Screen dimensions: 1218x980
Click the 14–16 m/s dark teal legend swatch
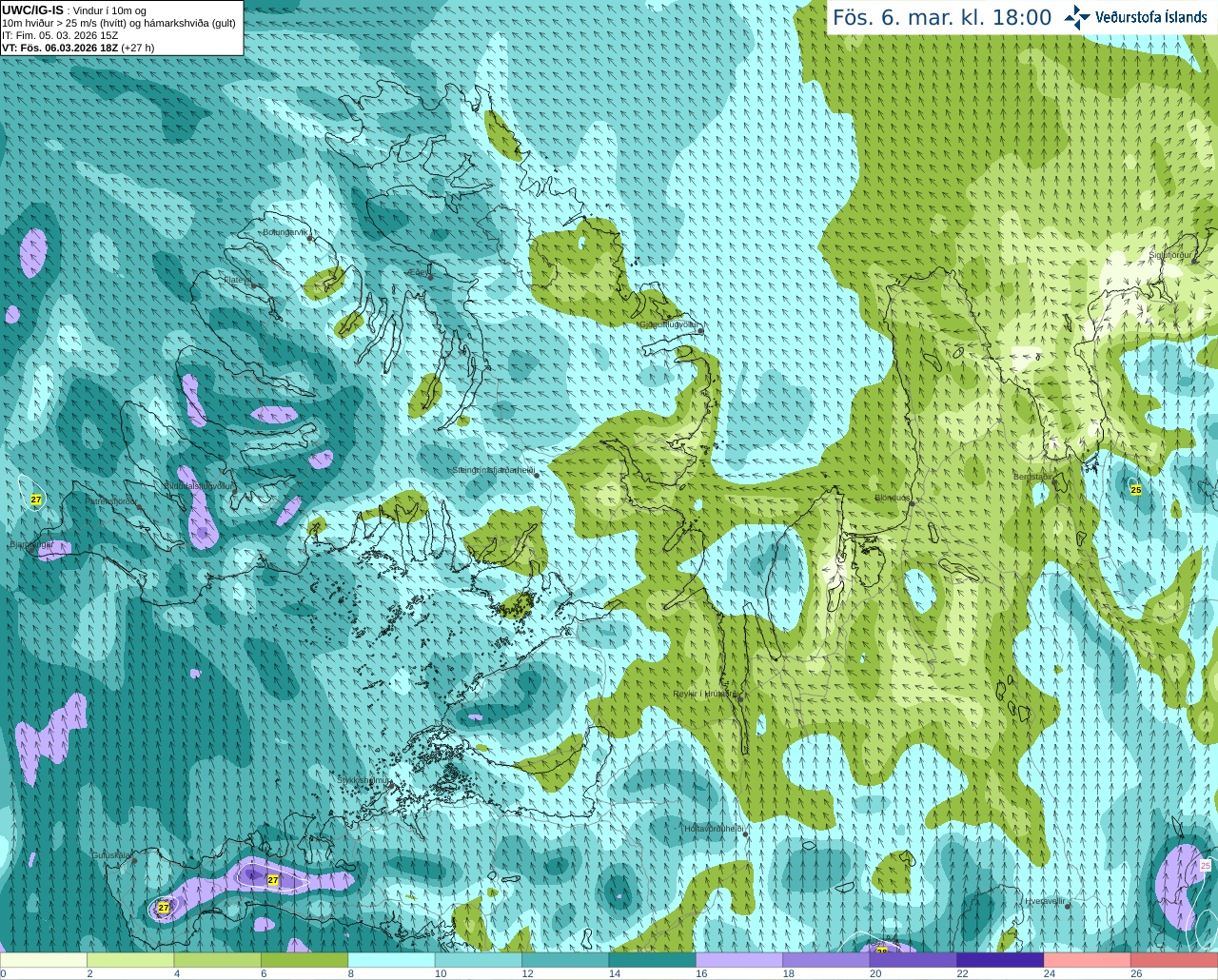coord(653,960)
